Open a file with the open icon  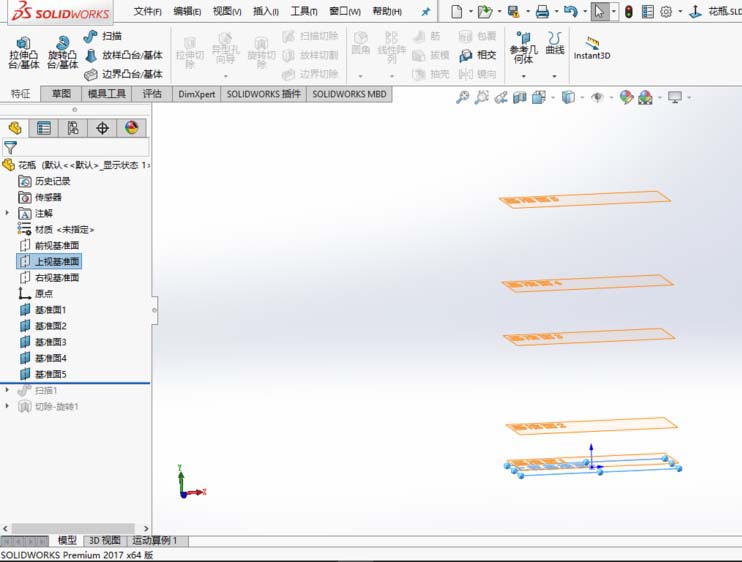tap(485, 11)
